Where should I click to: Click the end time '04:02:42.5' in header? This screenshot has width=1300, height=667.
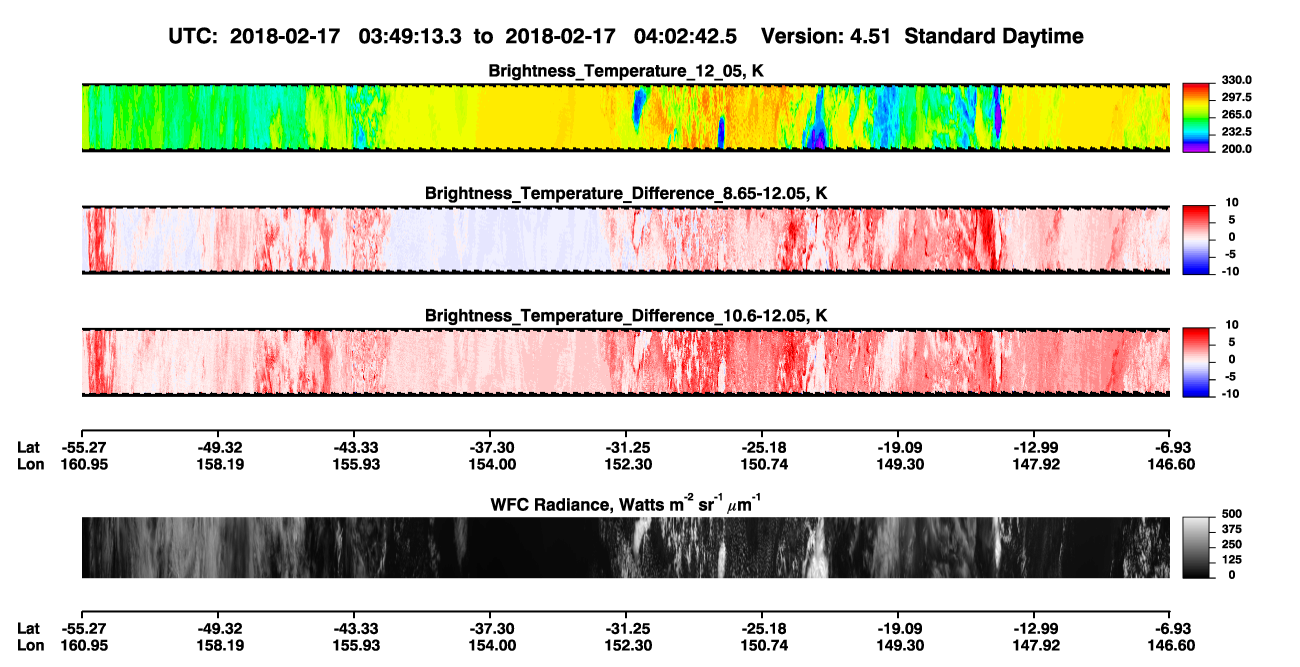click(x=686, y=36)
